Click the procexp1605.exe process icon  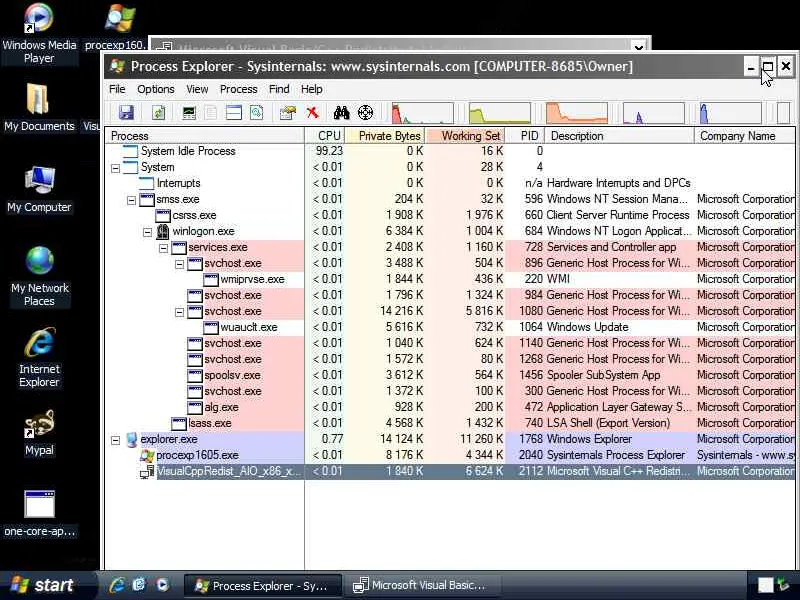(x=147, y=455)
